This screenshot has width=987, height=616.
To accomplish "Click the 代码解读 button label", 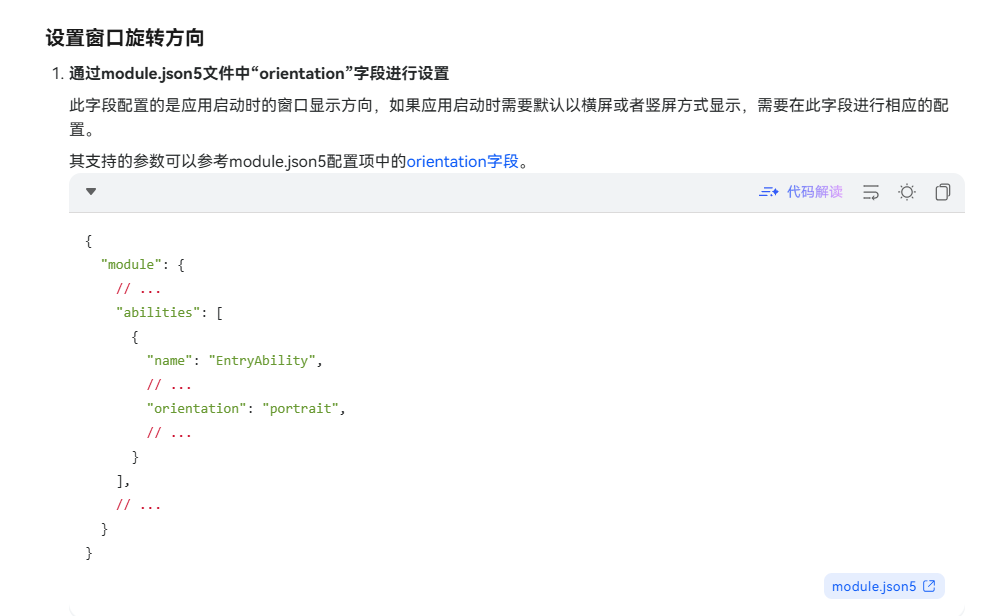I will [814, 192].
